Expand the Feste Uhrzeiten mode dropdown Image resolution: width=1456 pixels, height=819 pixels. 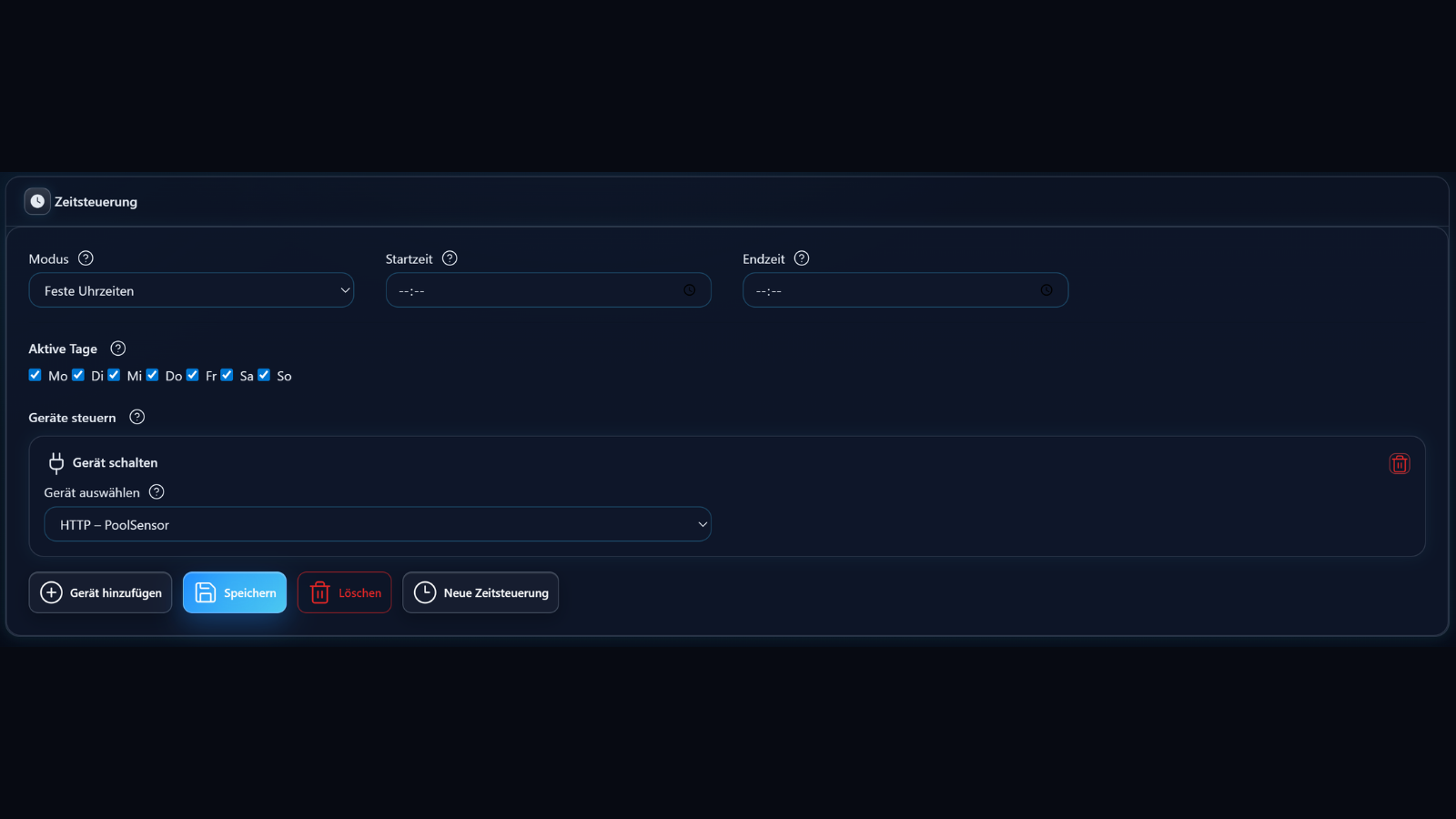(x=191, y=290)
